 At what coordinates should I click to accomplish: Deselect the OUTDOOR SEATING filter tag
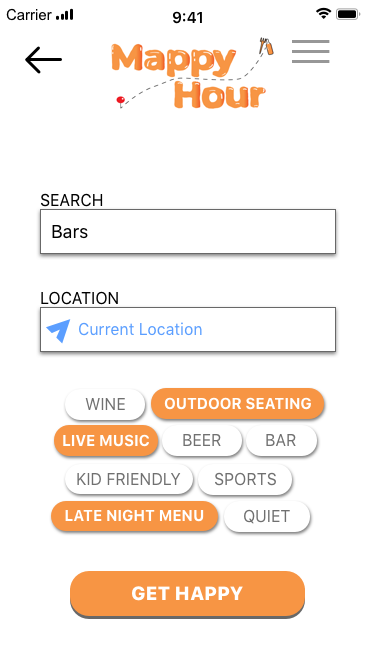tap(238, 404)
